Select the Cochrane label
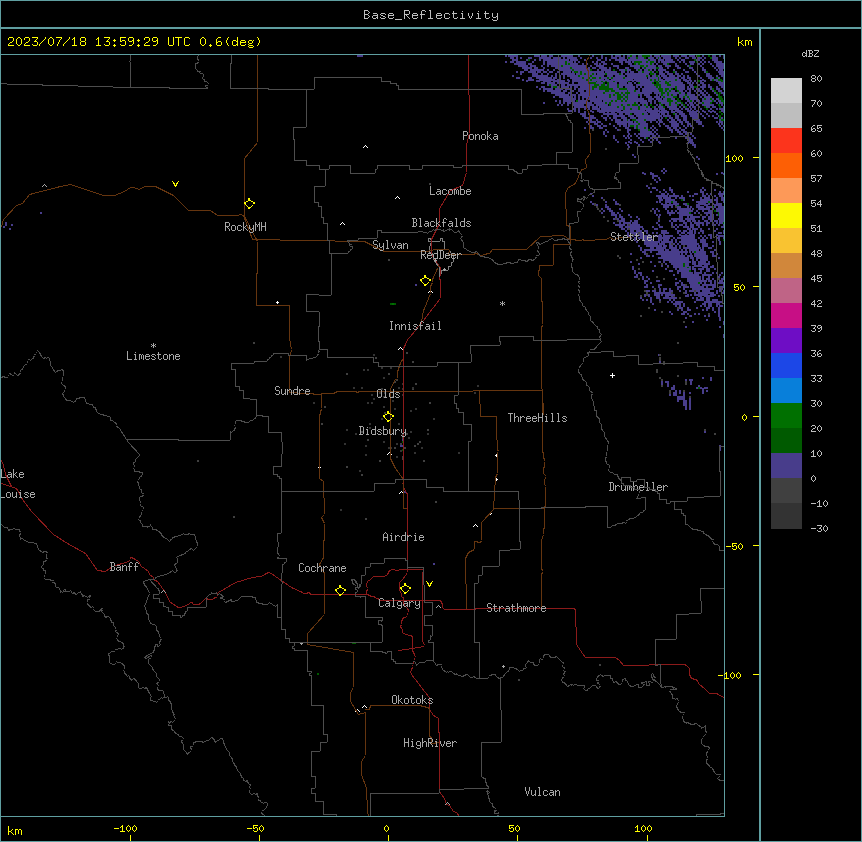The image size is (862, 842). pos(322,568)
